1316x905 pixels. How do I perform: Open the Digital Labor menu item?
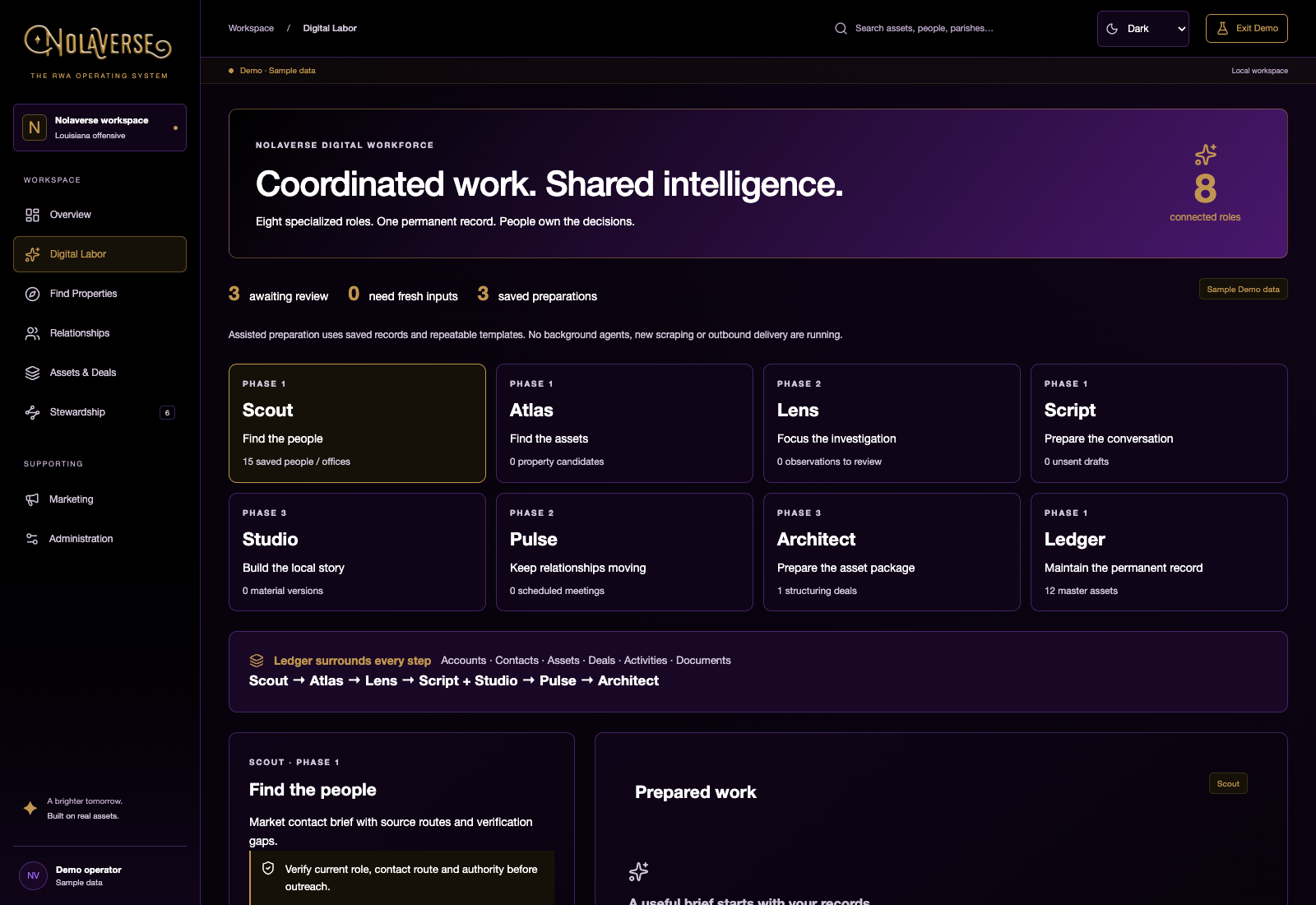click(100, 254)
